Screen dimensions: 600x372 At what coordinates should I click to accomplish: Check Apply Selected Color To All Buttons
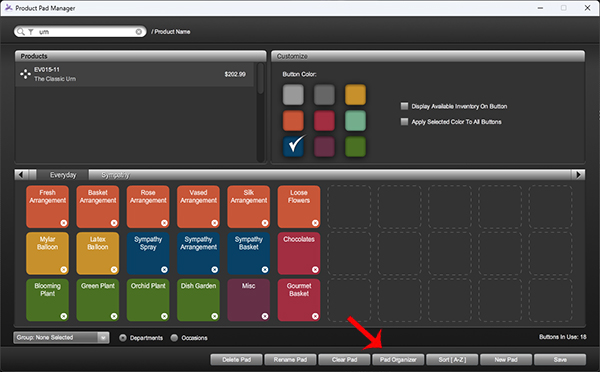404,122
